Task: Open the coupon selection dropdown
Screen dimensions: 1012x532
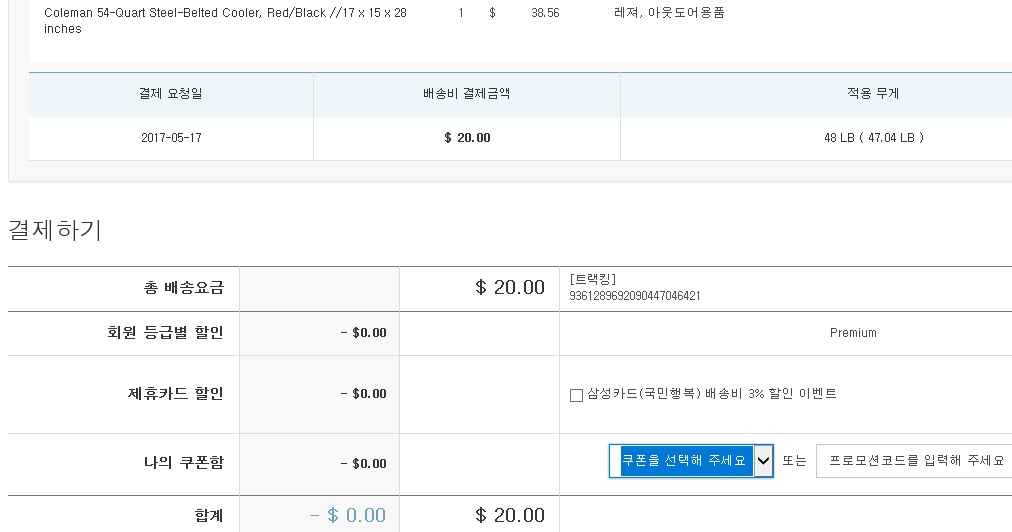Action: pyautogui.click(x=690, y=461)
